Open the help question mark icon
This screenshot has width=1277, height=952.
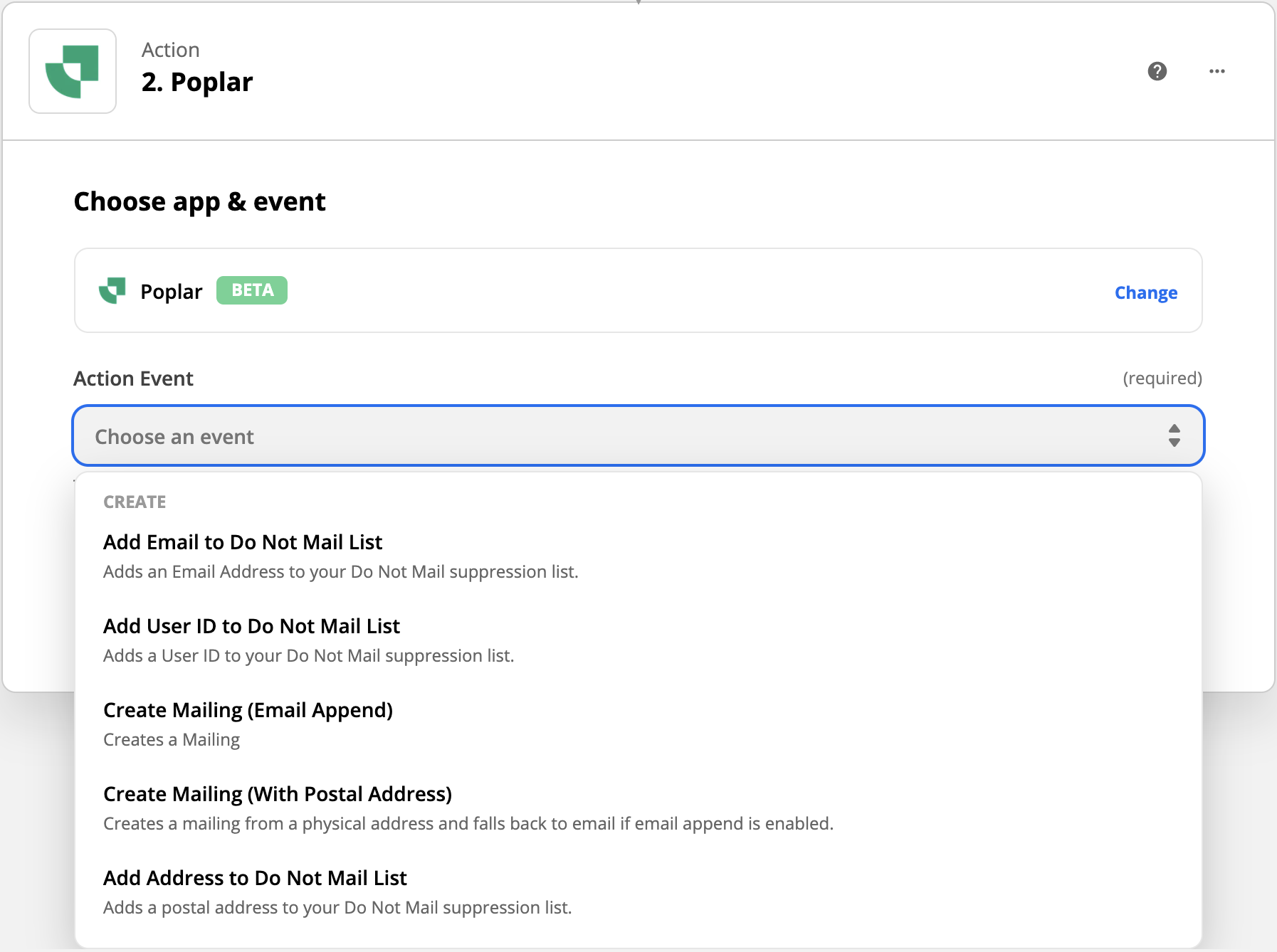(x=1157, y=71)
